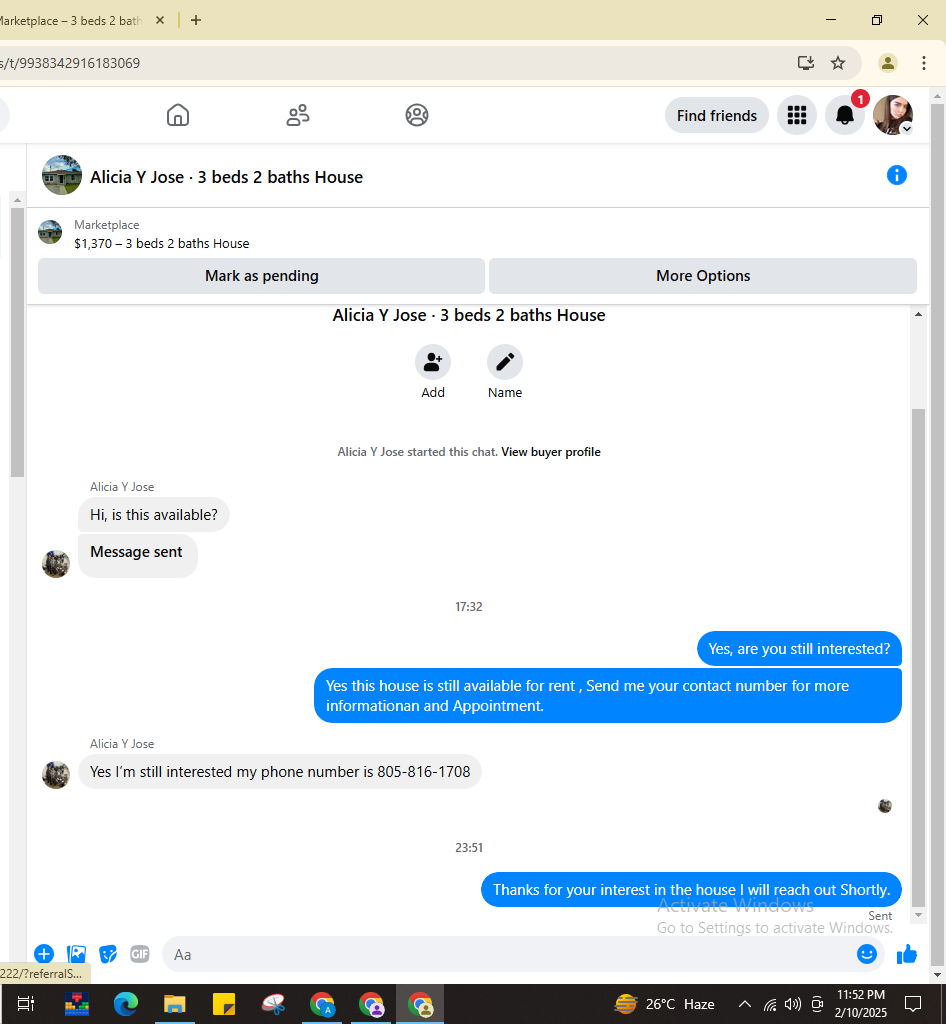Screen dimensions: 946x1024
Task: Show hidden system tray icons
Action: coord(744,1004)
